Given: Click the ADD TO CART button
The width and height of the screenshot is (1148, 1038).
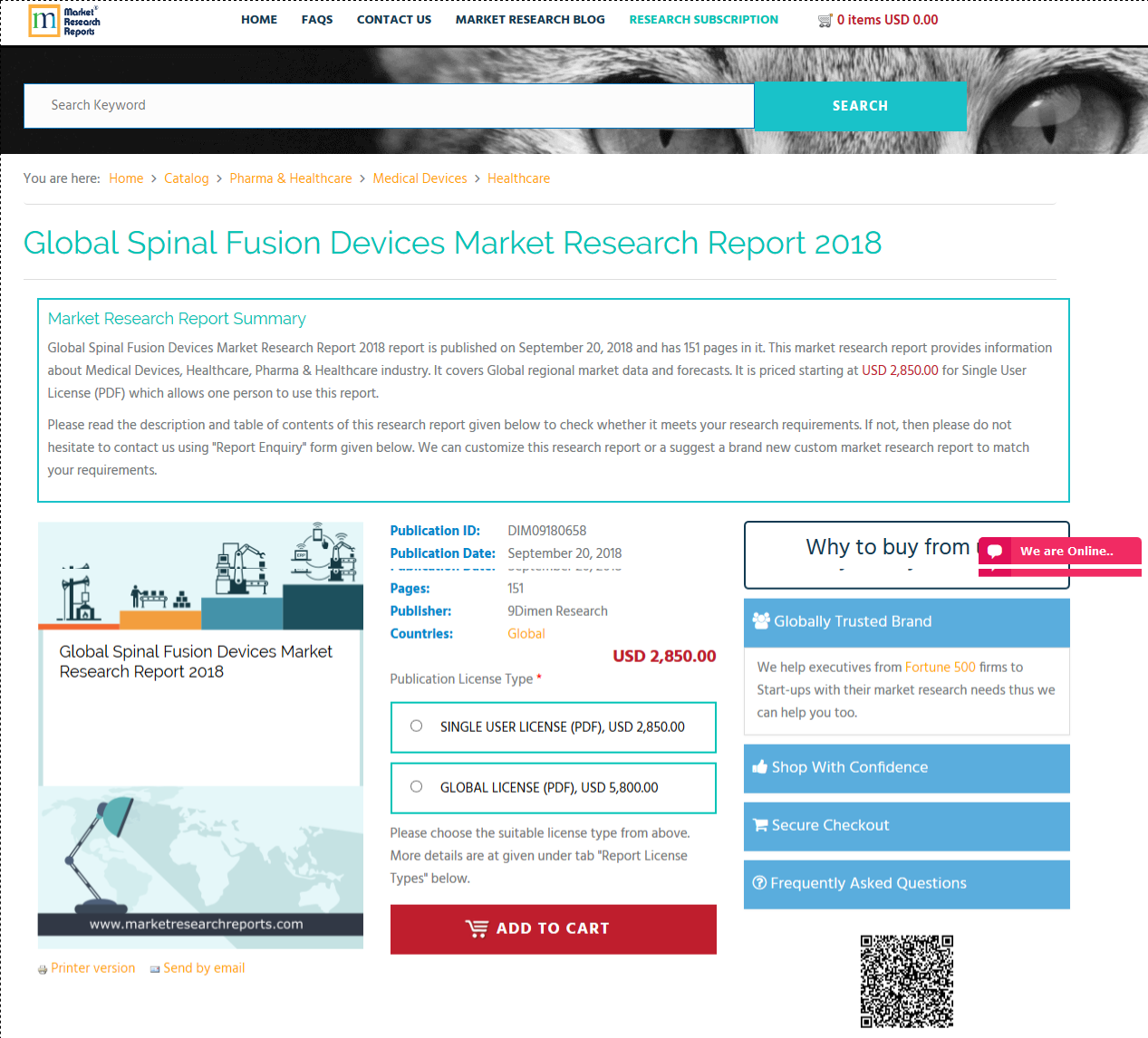Looking at the screenshot, I should tap(553, 928).
